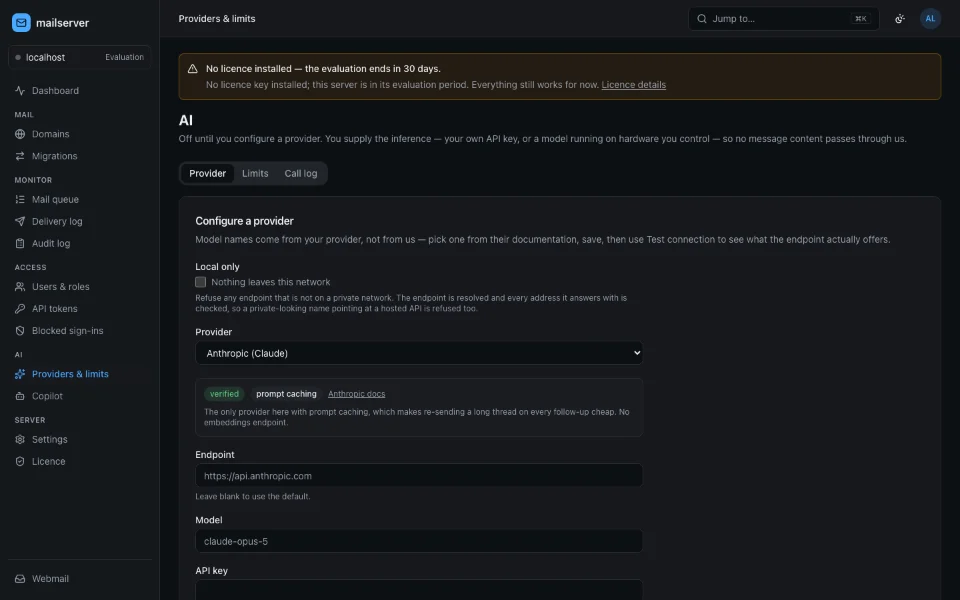Follow the Licence details link
The image size is (960, 600).
coord(633,85)
